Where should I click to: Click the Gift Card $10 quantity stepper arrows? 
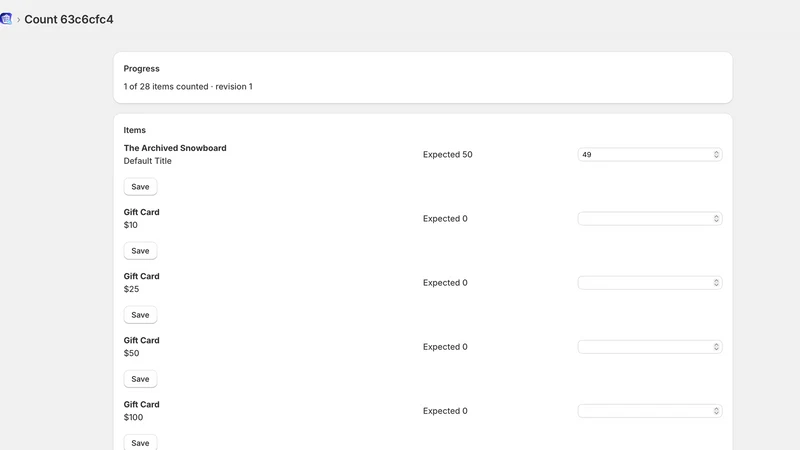click(x=716, y=219)
